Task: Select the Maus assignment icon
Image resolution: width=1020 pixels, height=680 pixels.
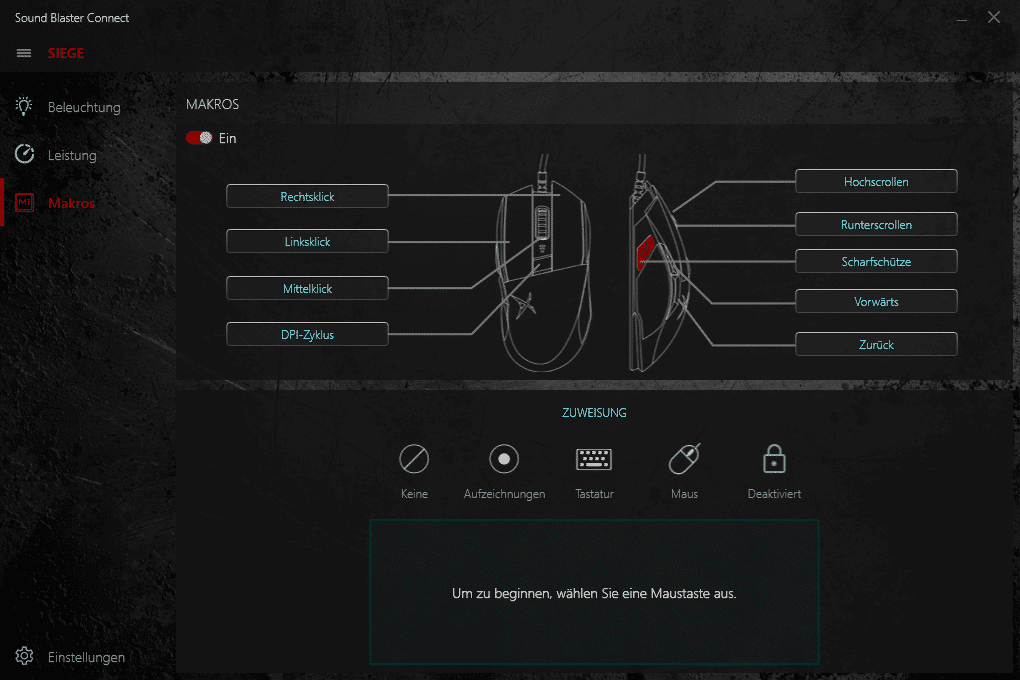Action: (684, 459)
